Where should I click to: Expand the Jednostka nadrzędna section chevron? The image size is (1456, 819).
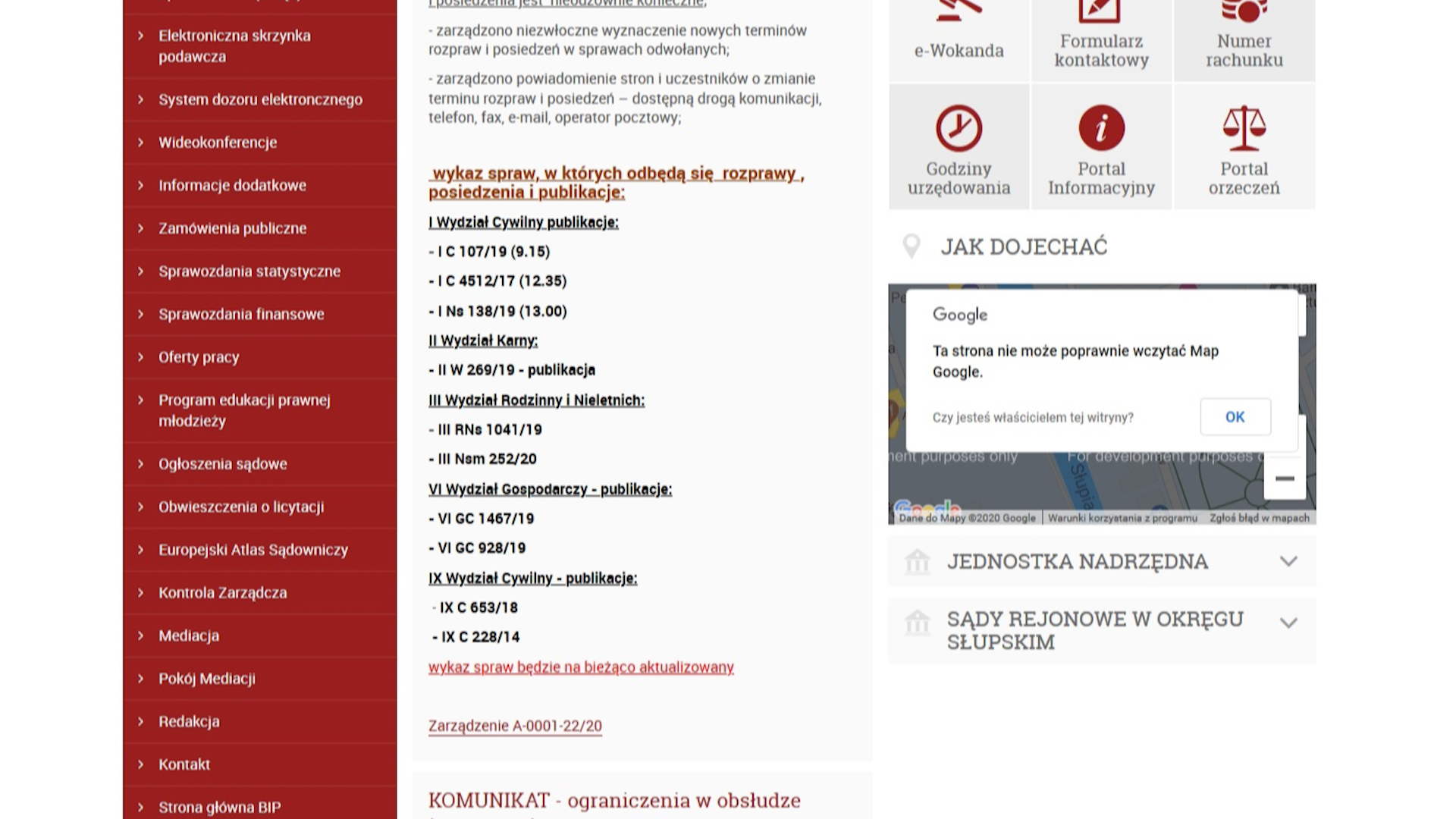1288,561
